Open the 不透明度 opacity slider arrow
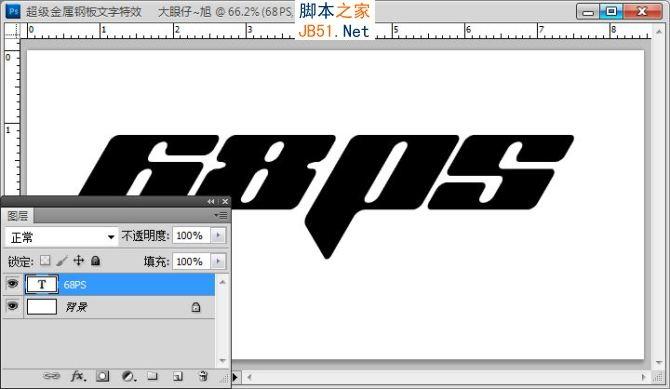 pyautogui.click(x=218, y=235)
